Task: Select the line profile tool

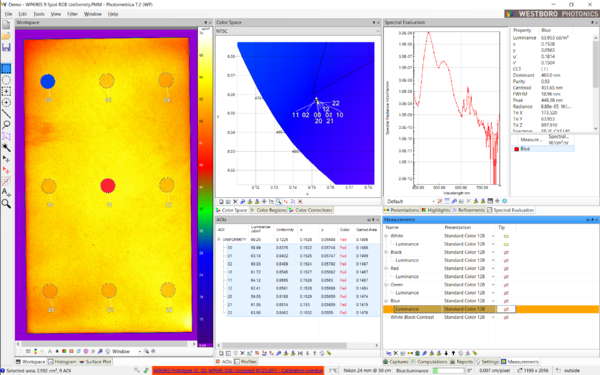Action: click(x=6, y=114)
